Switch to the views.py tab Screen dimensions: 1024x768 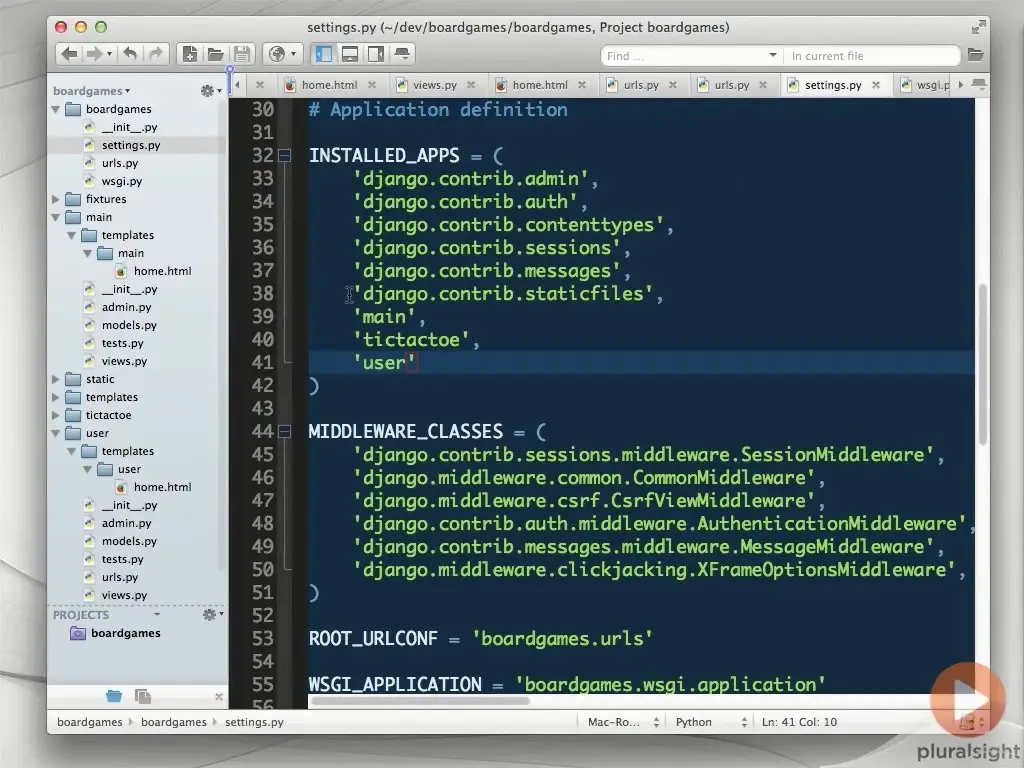(434, 85)
